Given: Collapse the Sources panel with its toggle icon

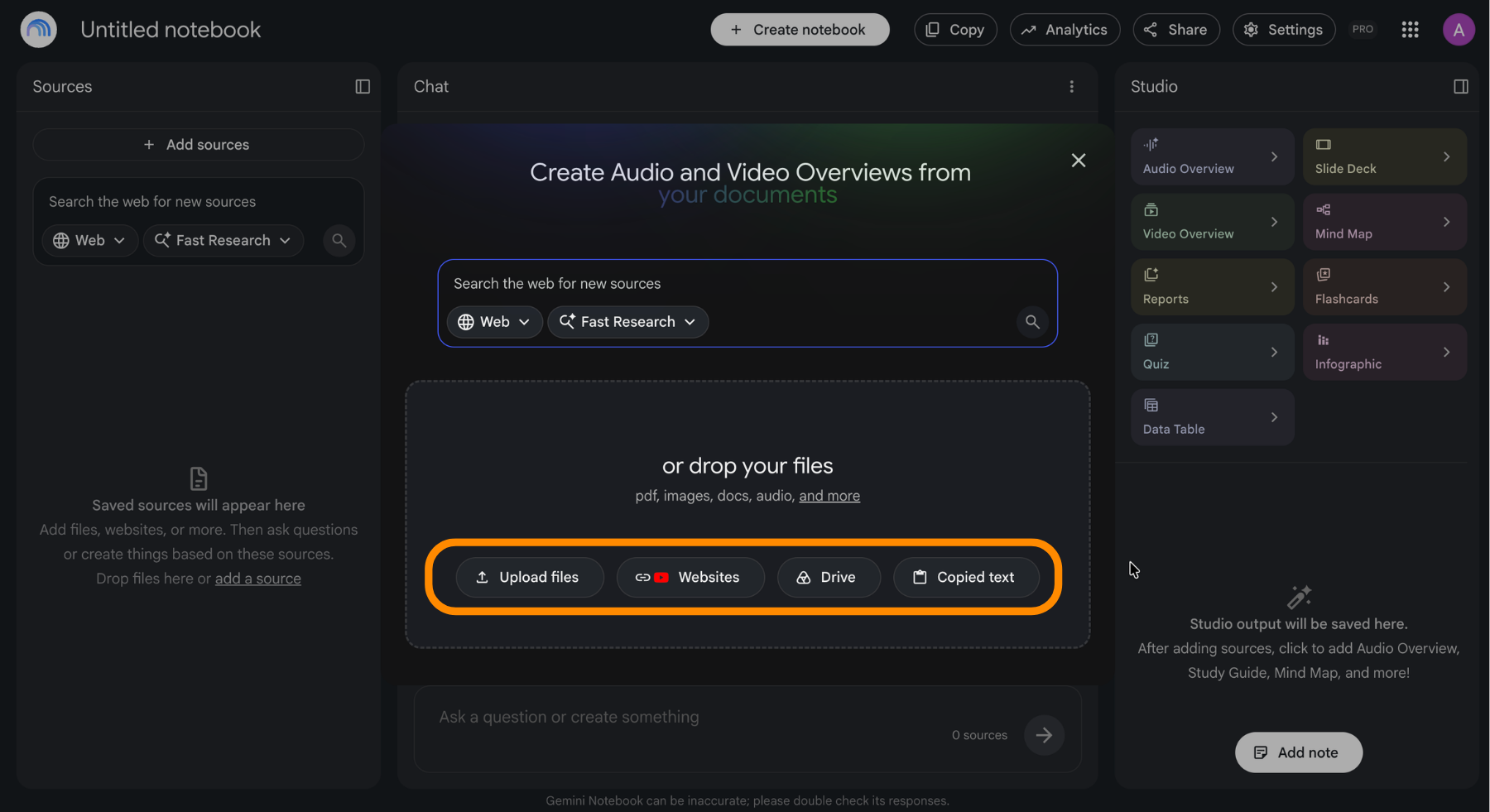Looking at the screenshot, I should click(x=363, y=87).
